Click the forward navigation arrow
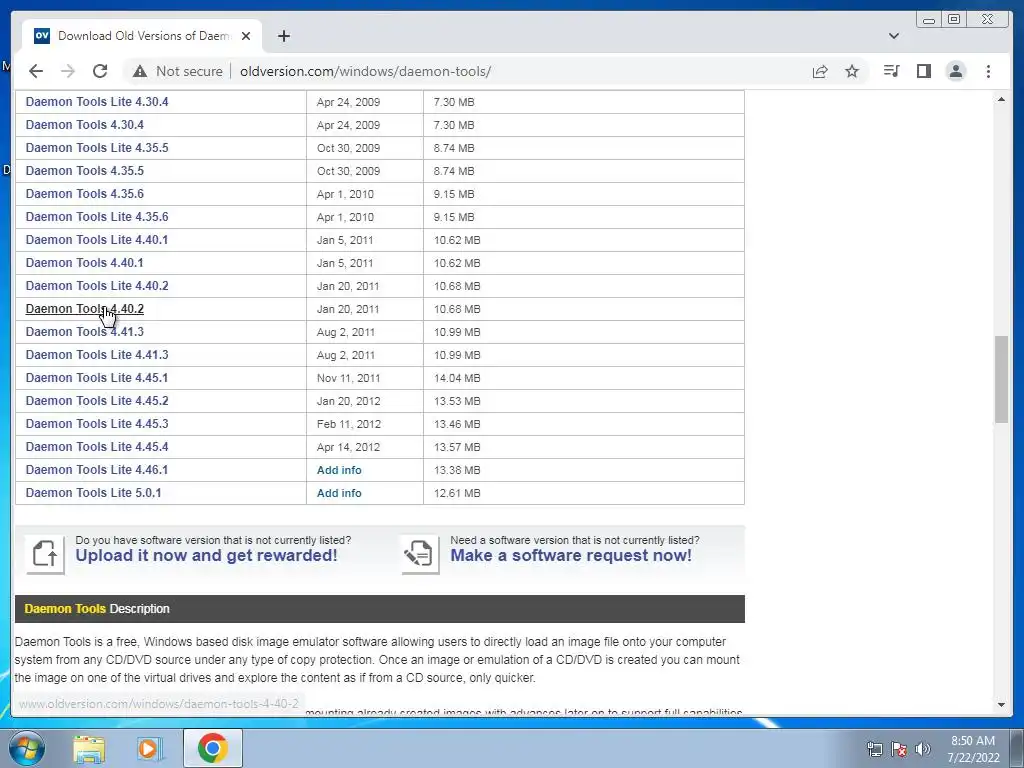 pyautogui.click(x=68, y=71)
